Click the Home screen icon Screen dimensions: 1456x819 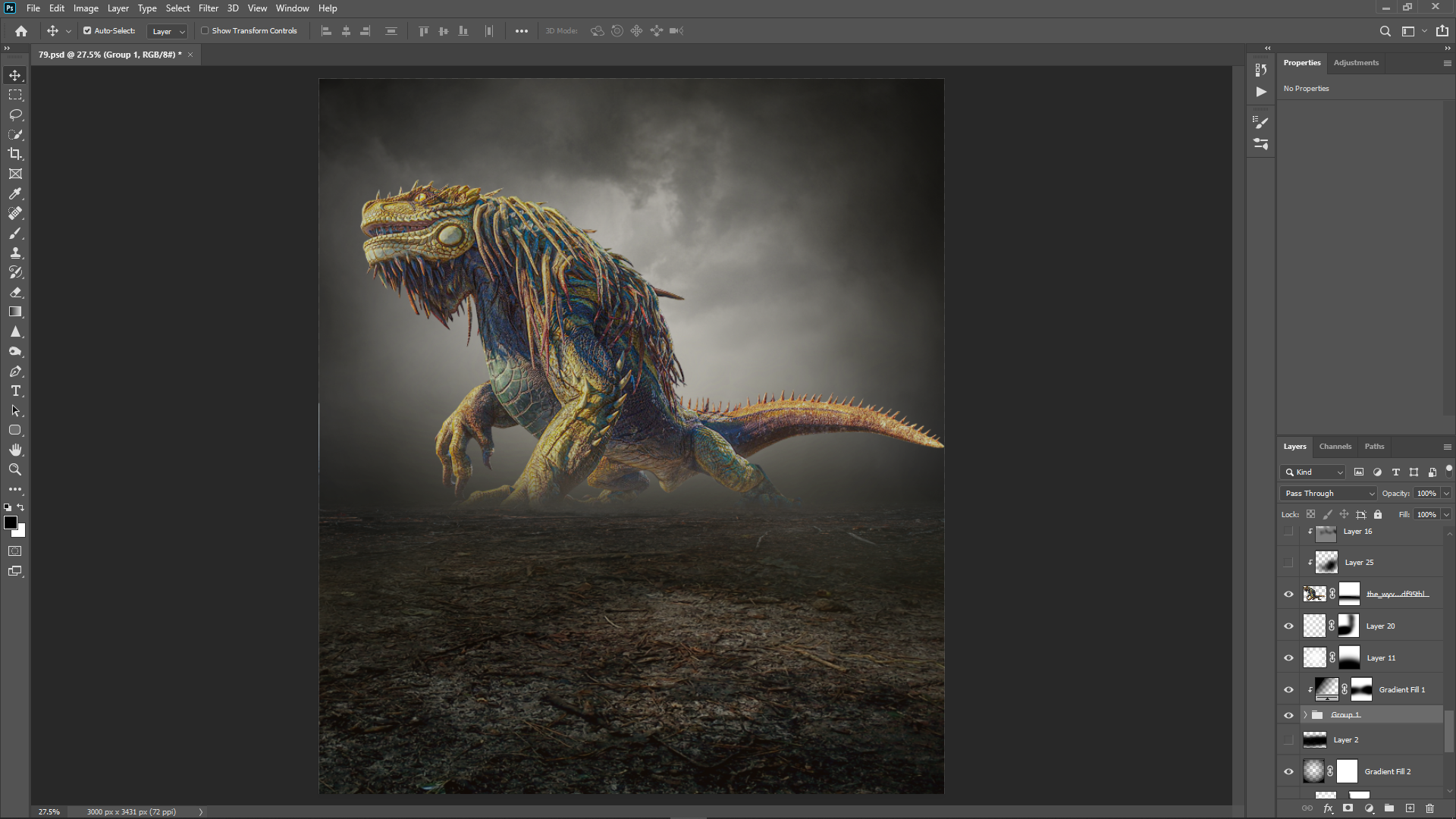(x=21, y=31)
